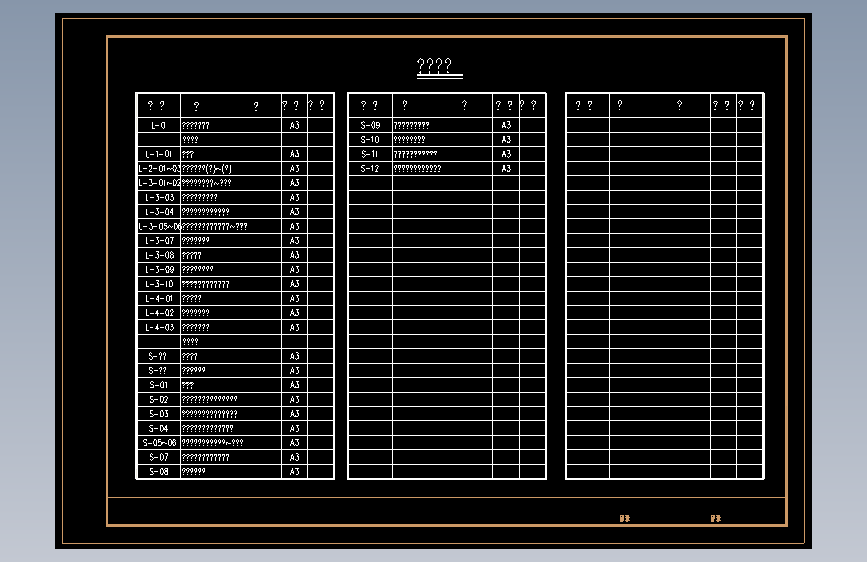Click the A3 size cell in the L-0 row
Image resolution: width=867 pixels, height=562 pixels.
294,126
